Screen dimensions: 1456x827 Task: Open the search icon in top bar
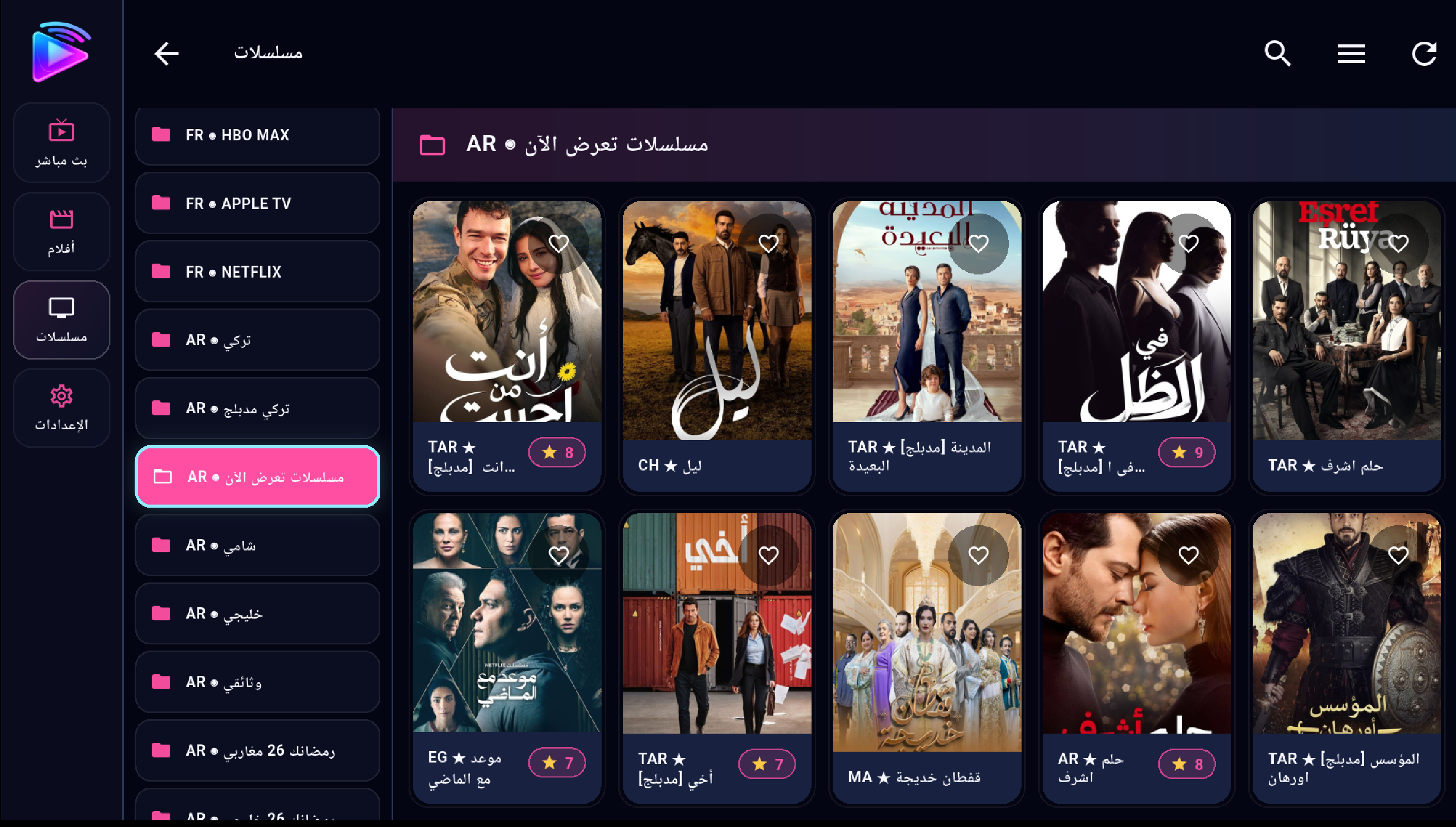(x=1277, y=54)
